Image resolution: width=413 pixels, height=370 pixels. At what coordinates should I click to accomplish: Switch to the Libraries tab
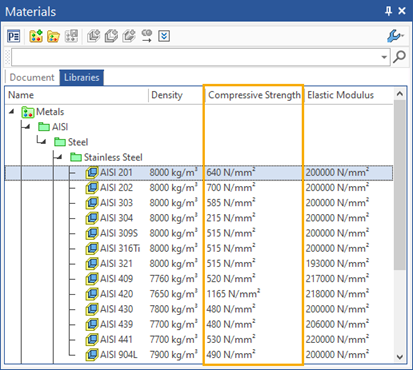click(x=82, y=77)
